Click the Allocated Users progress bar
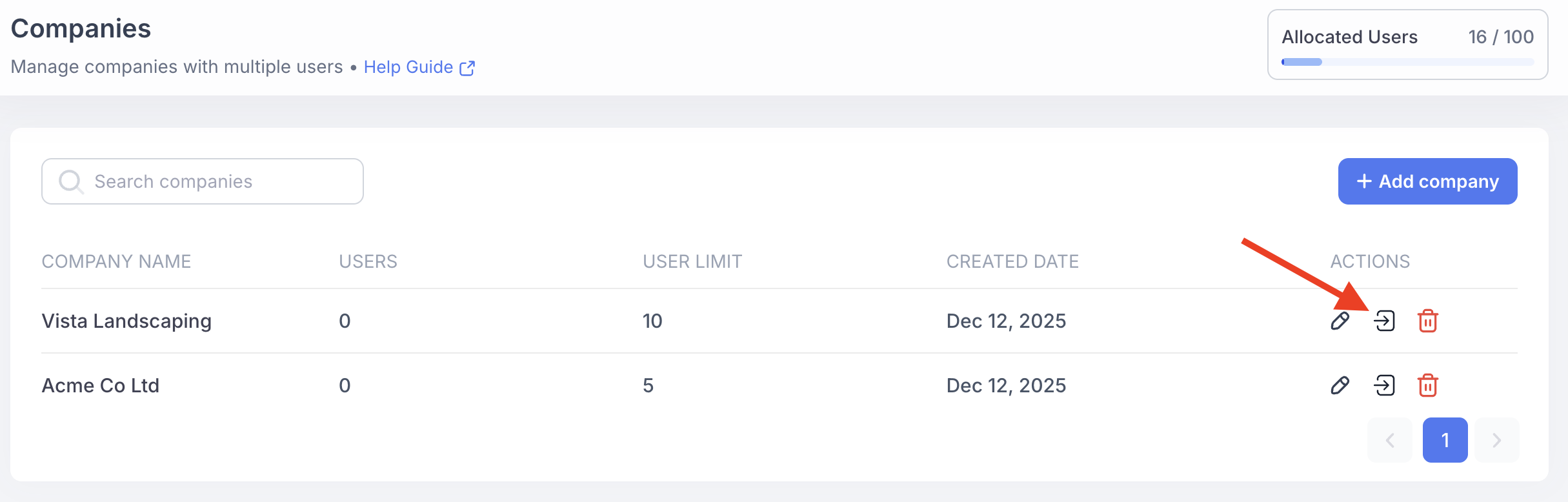1568x502 pixels. click(x=1407, y=62)
